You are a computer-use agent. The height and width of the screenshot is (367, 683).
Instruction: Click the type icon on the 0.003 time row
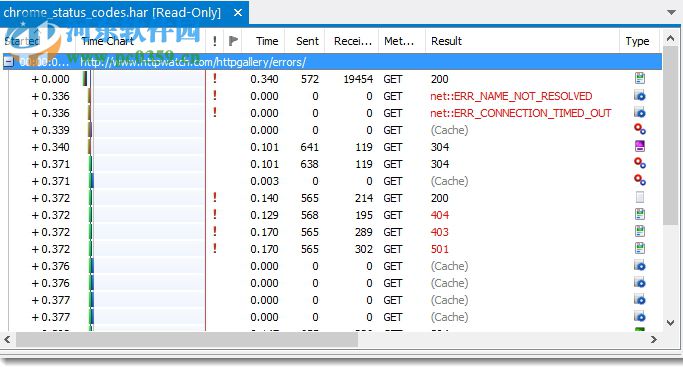point(639,180)
